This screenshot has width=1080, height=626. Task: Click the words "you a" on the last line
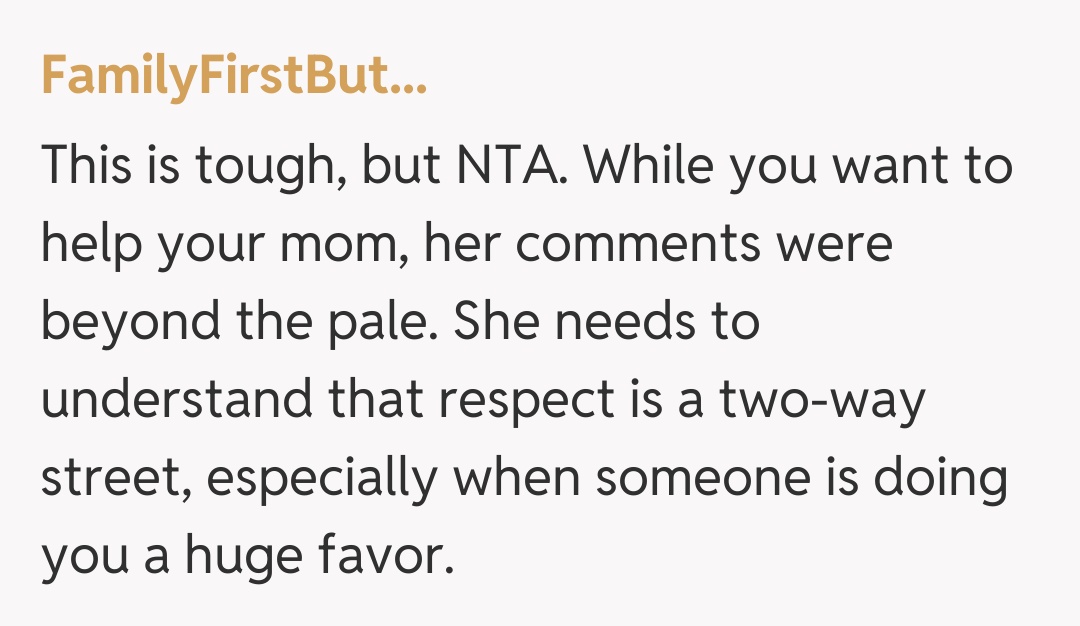pyautogui.click(x=103, y=557)
